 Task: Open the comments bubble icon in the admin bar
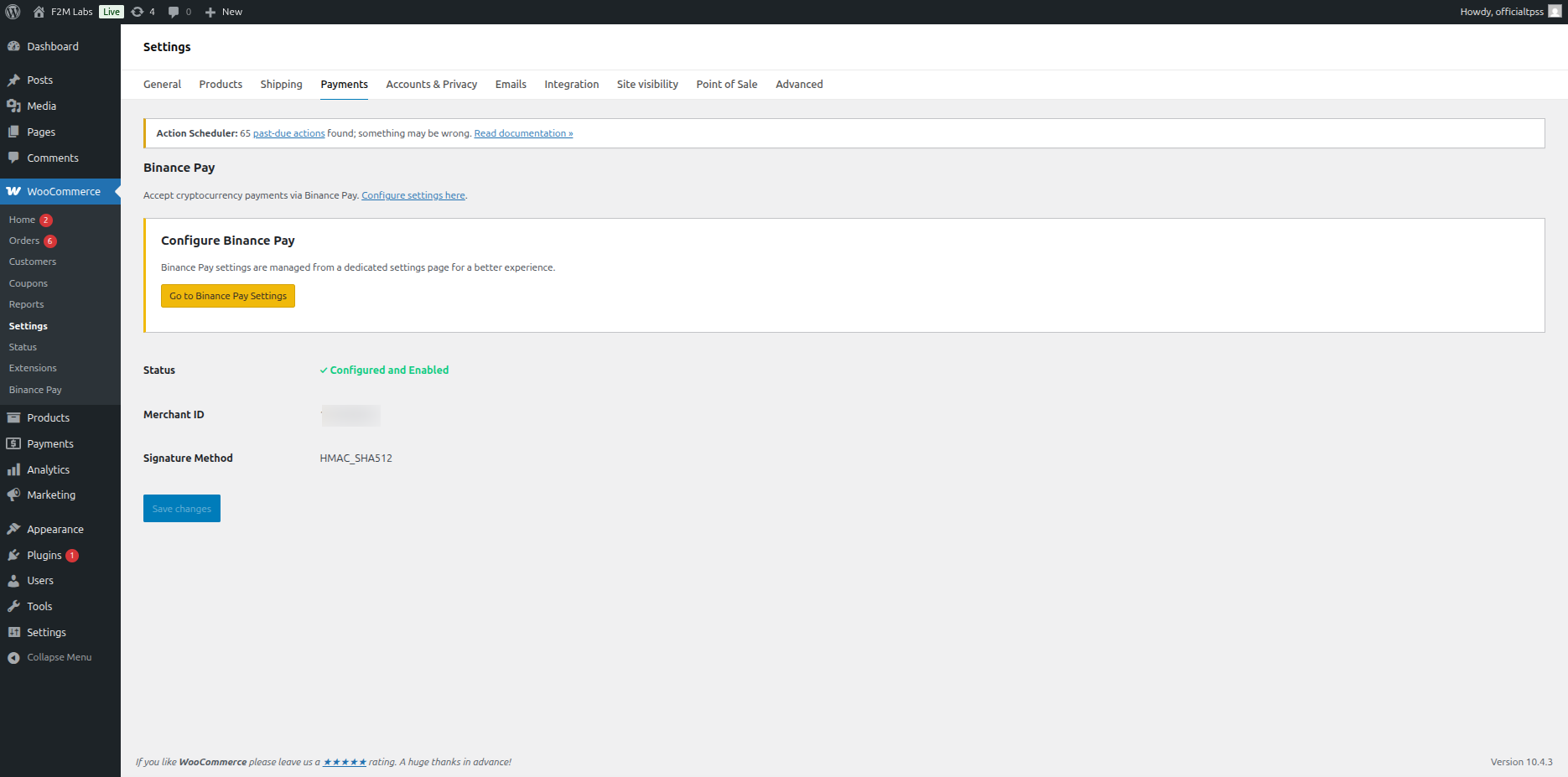pyautogui.click(x=174, y=12)
